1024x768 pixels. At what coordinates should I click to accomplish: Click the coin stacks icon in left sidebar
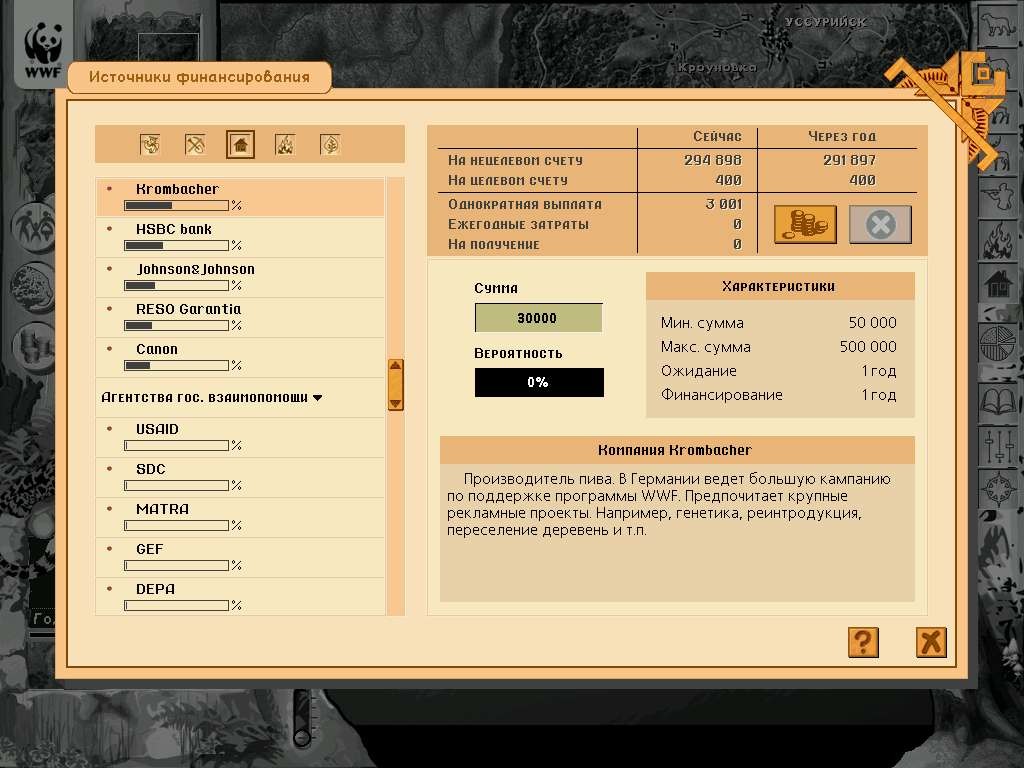(x=33, y=345)
